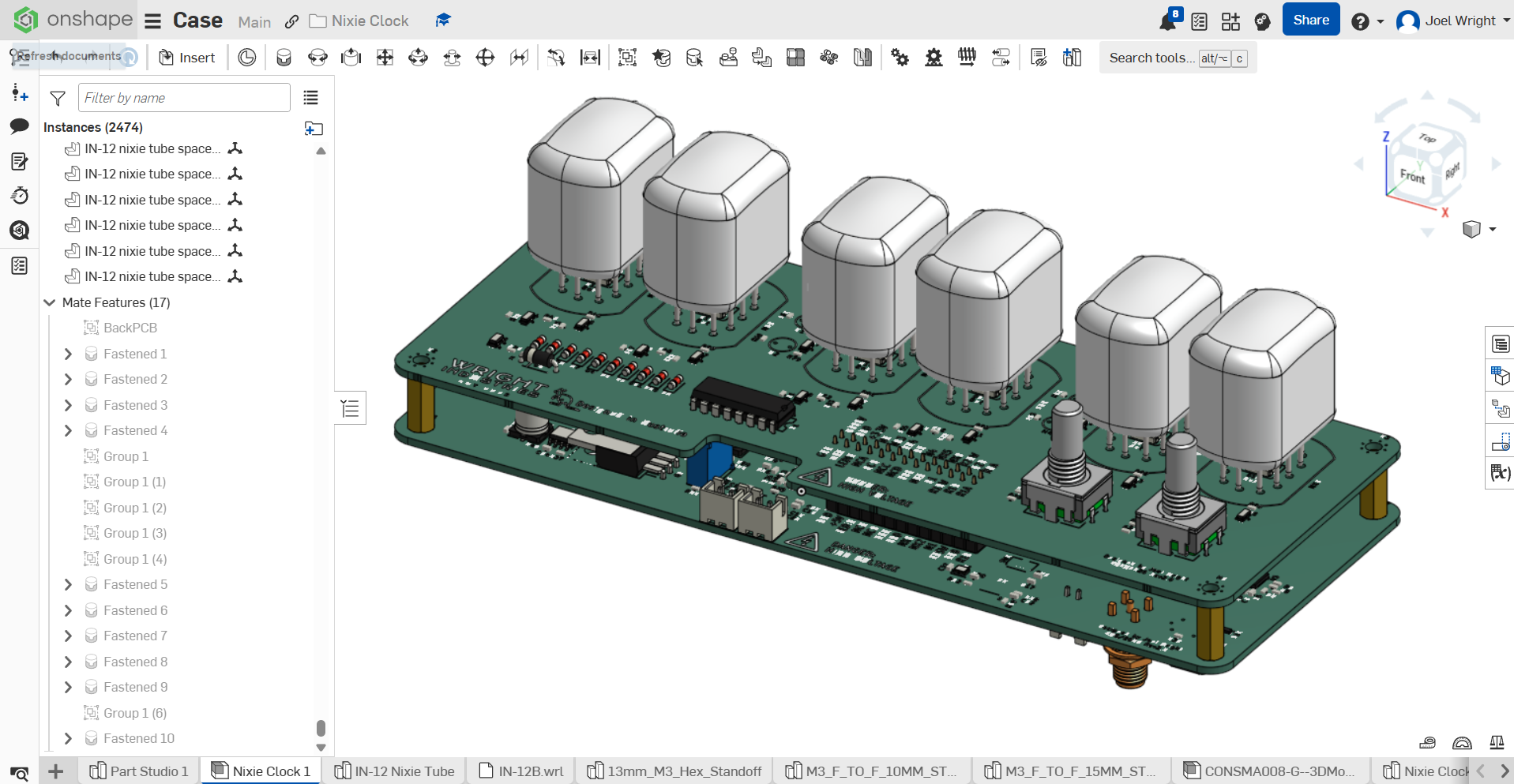Open the App Store grid icon
Image resolution: width=1514 pixels, height=784 pixels.
(1230, 21)
